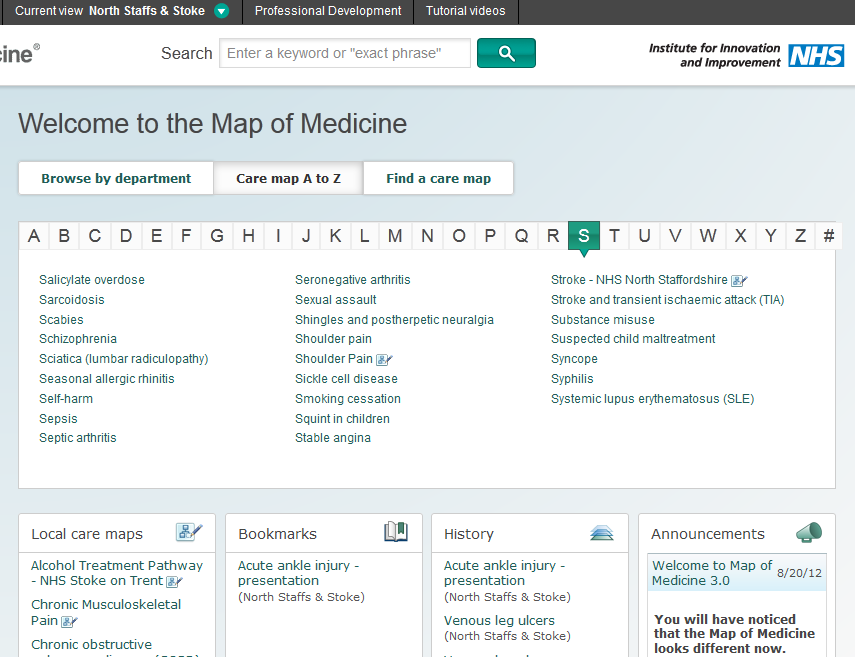Open the Current view dropdown

pyautogui.click(x=219, y=12)
